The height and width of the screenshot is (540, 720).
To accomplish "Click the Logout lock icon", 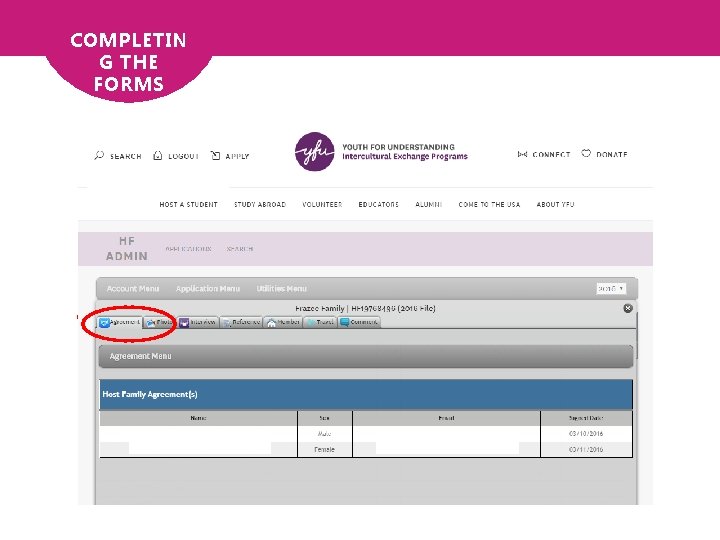I will tap(158, 155).
